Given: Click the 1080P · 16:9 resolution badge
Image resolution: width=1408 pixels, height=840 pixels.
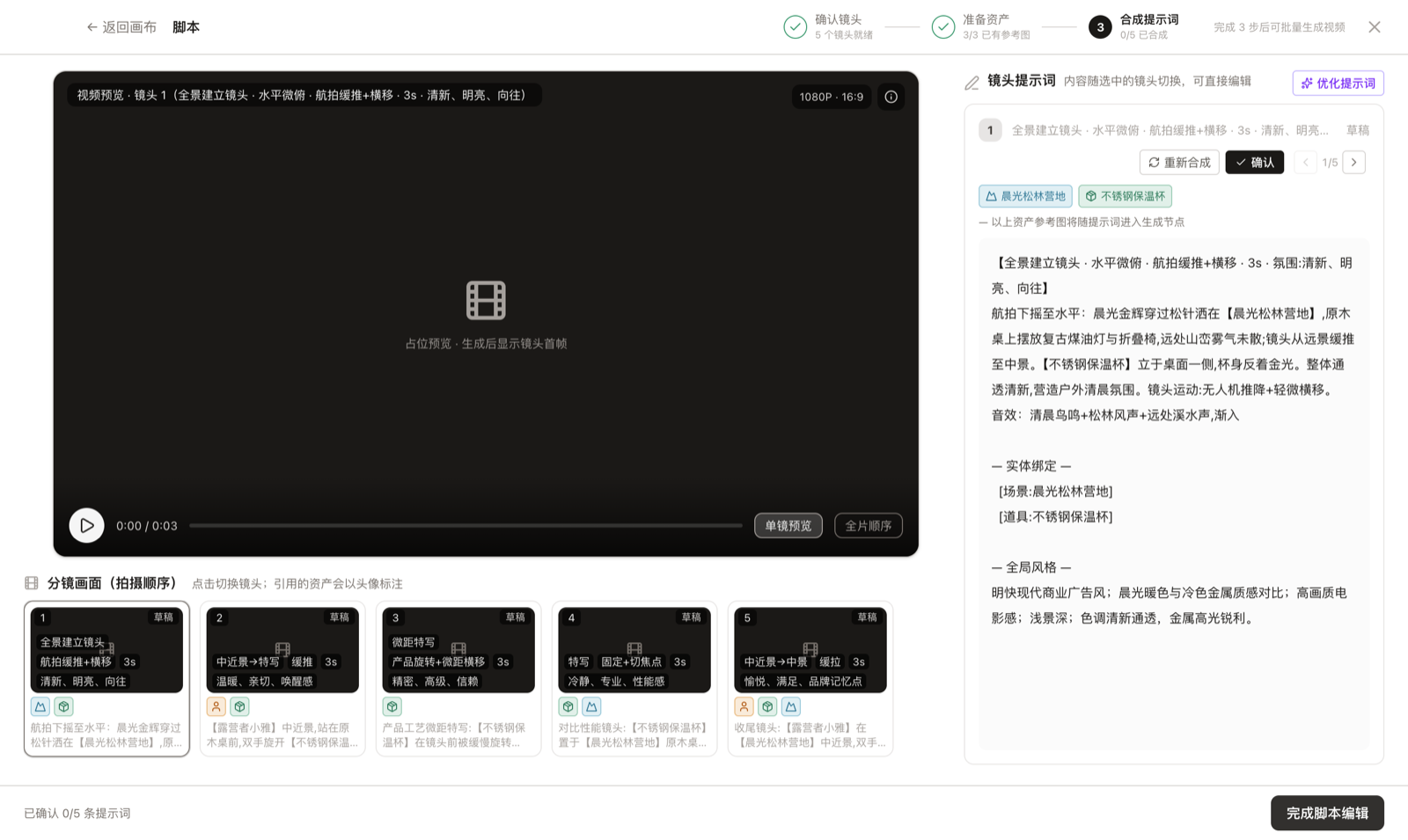Looking at the screenshot, I should 832,97.
